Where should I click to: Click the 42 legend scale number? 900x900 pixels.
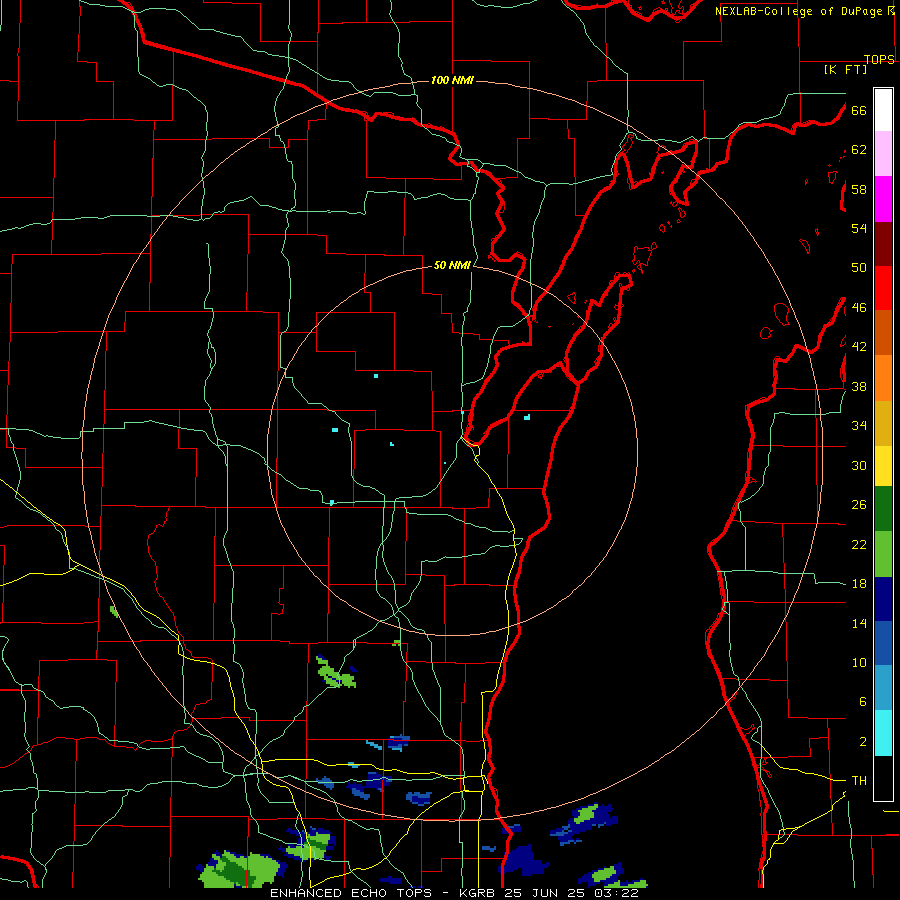(x=859, y=347)
